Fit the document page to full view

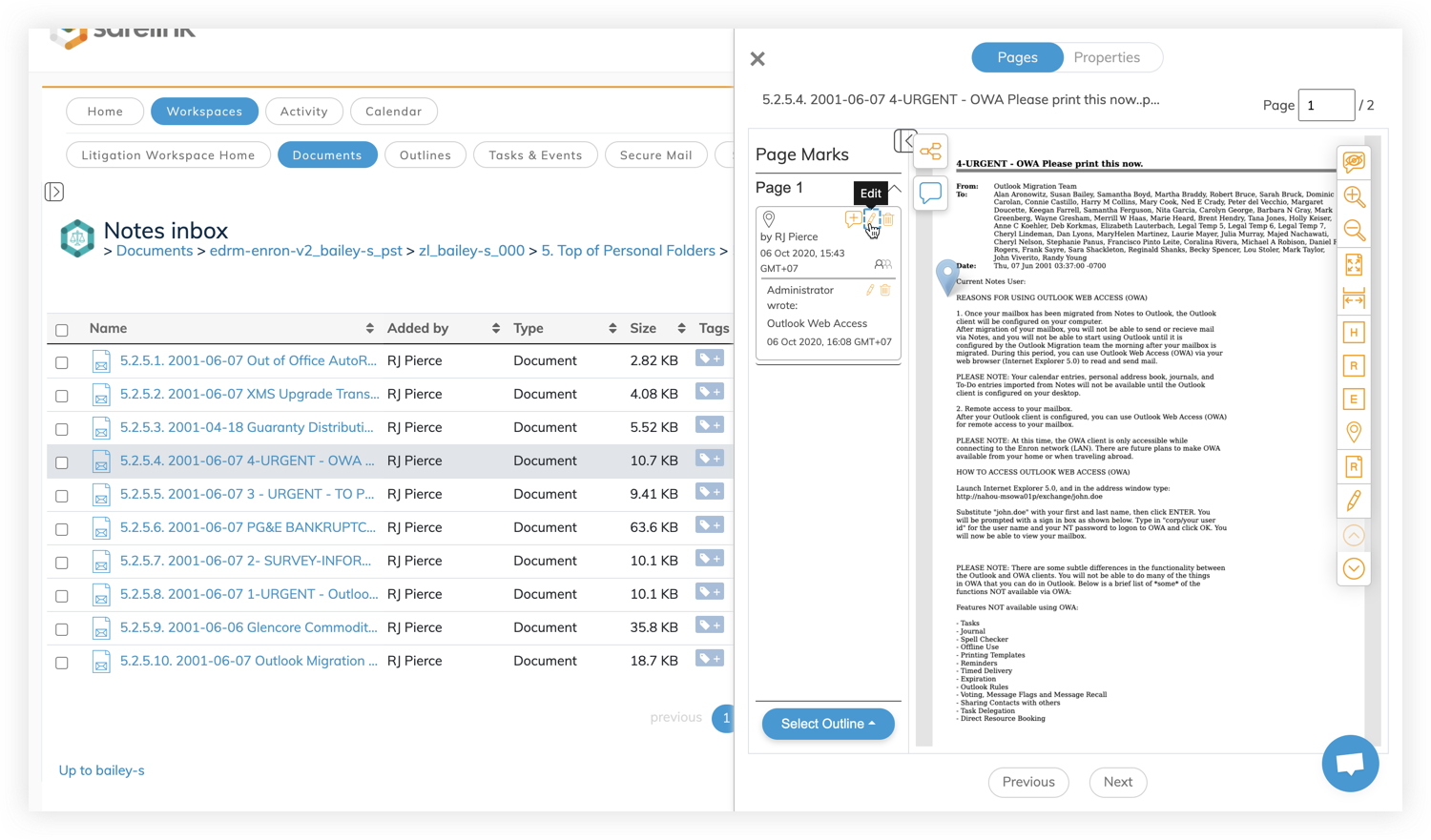pos(1354,264)
